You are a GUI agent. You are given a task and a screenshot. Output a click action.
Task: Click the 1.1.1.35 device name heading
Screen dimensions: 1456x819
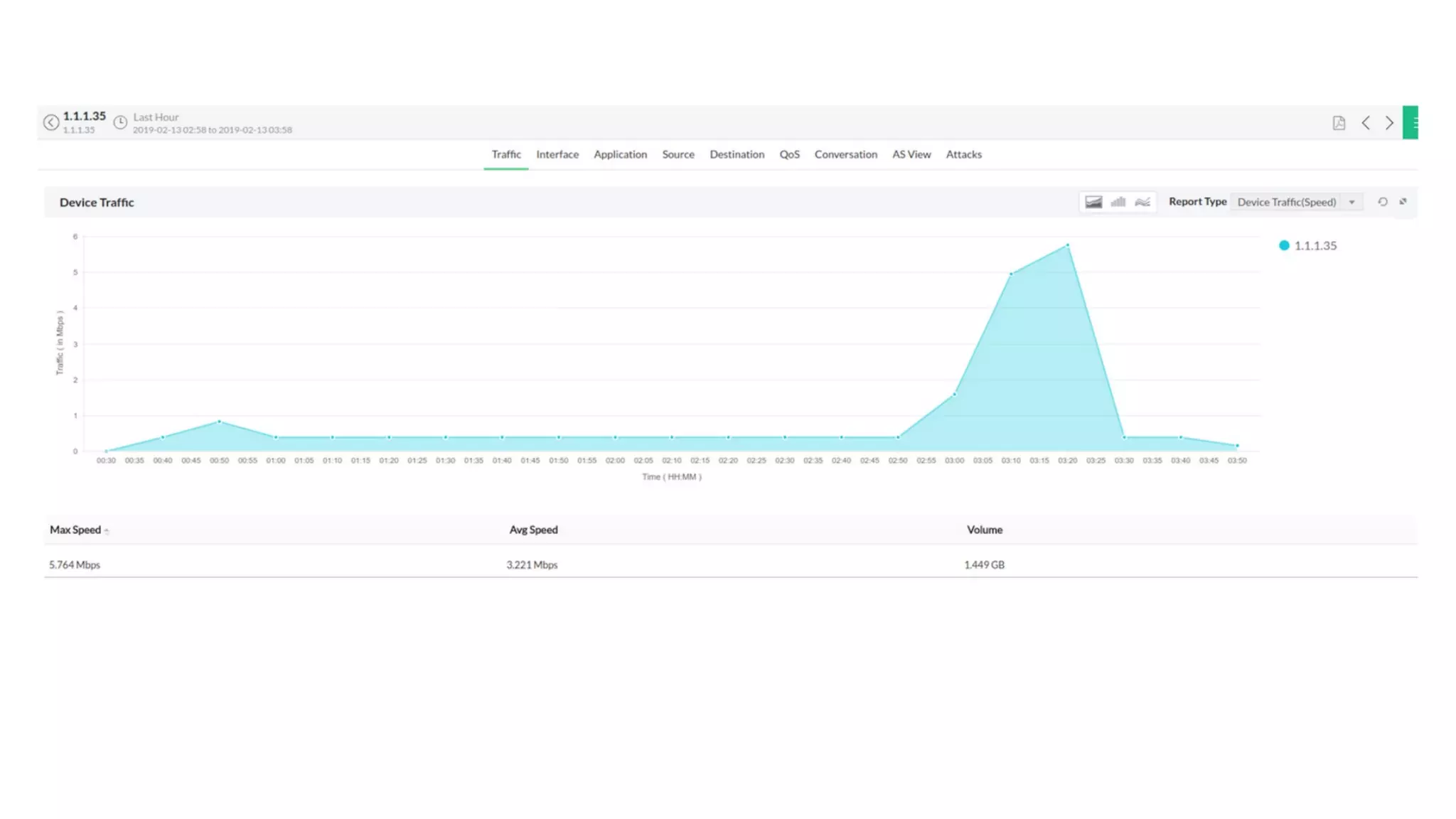pos(84,116)
